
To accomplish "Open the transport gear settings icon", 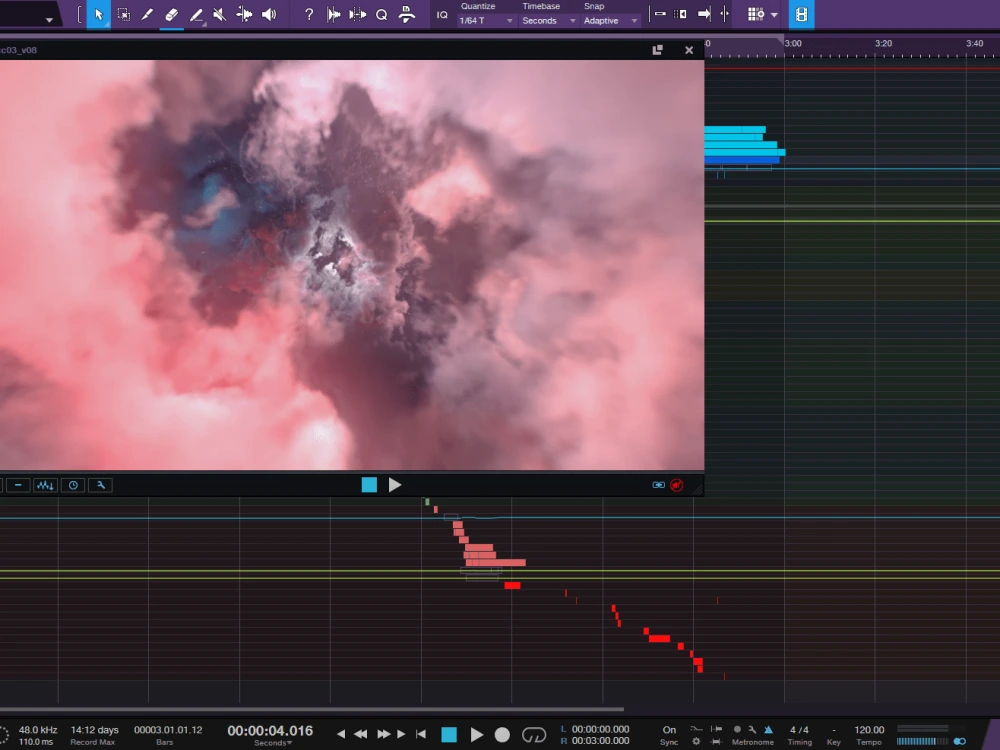I will coord(696,742).
